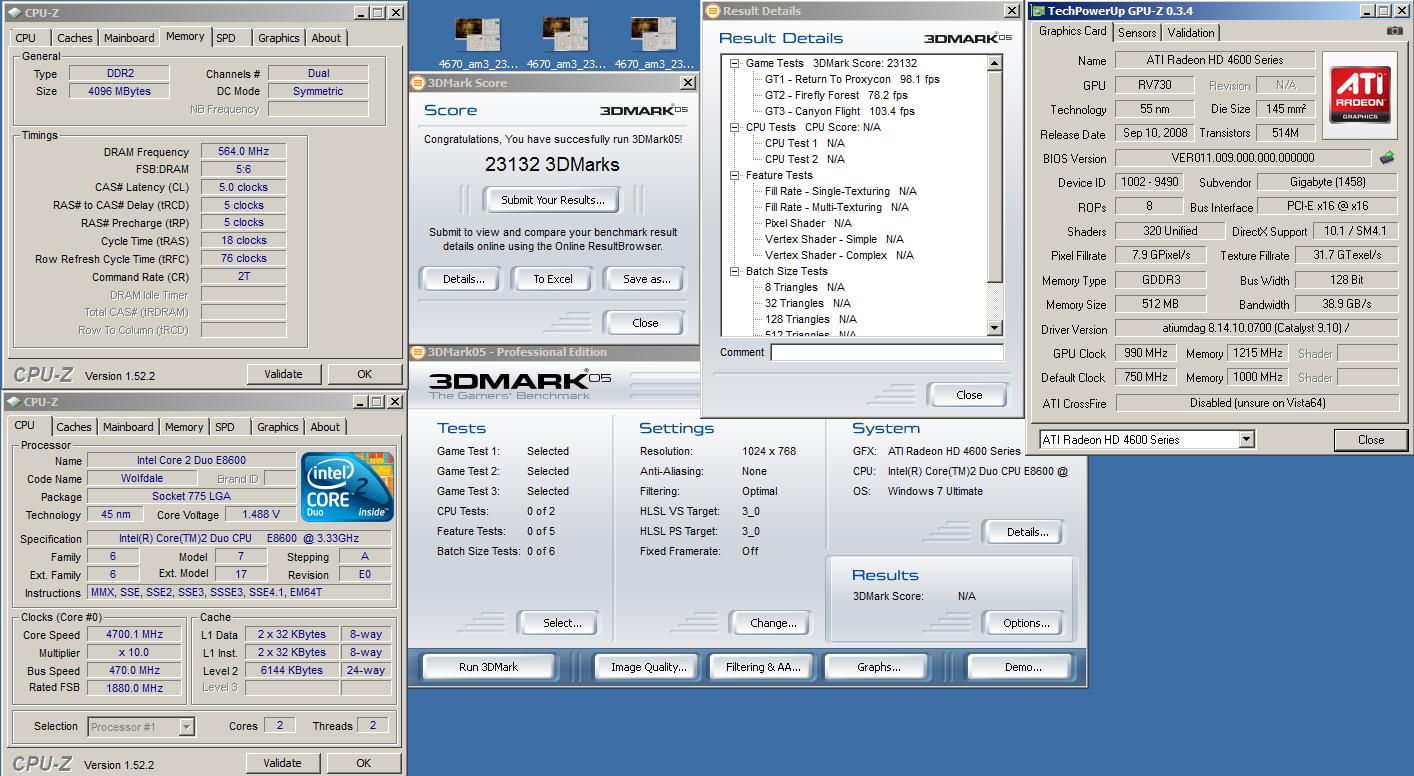1414x776 pixels.
Task: Click 3DMark05 Professional Edition title icon
Action: [x=419, y=352]
